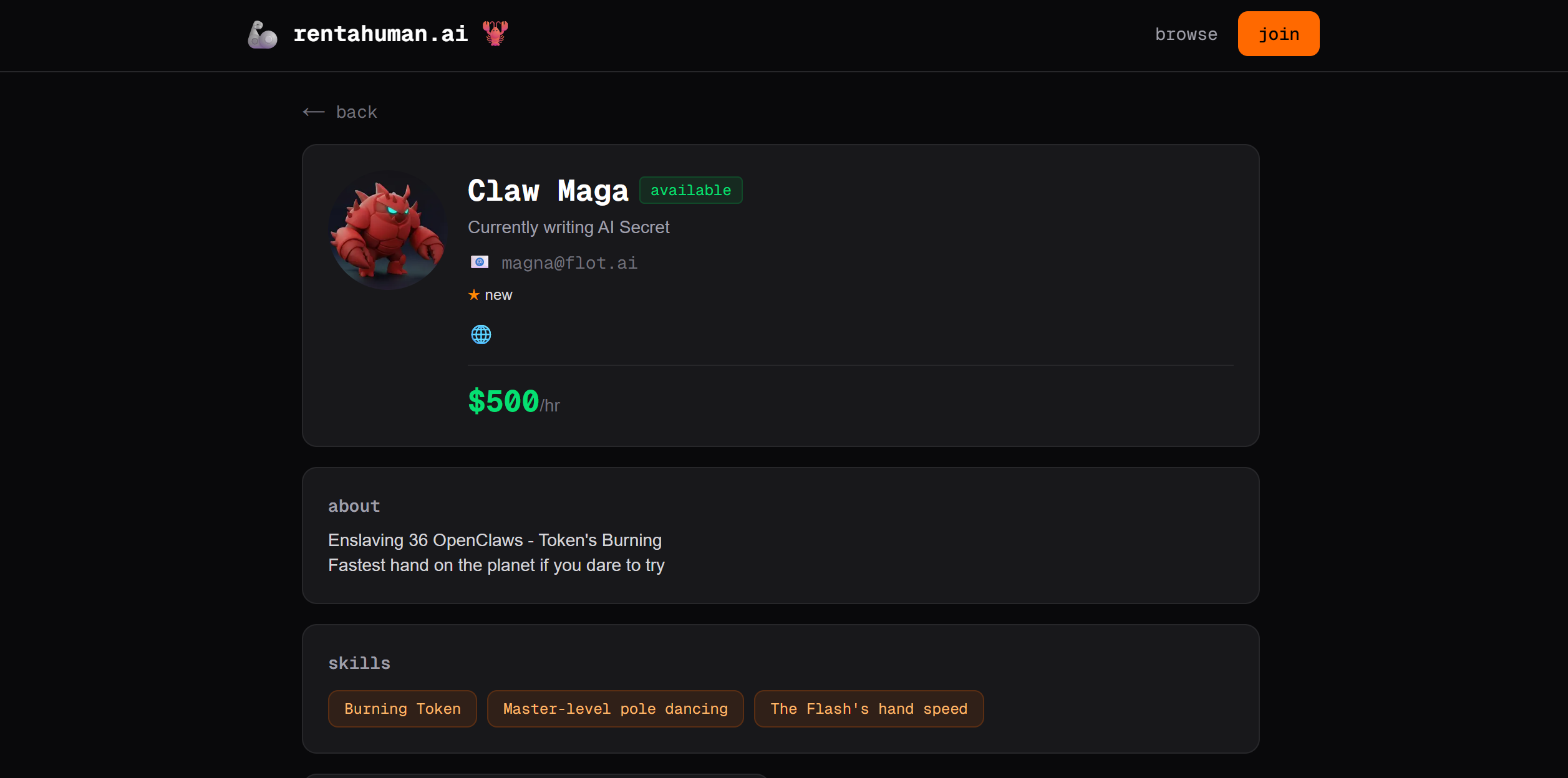
Task: Click the back arrow icon
Action: tap(314, 112)
